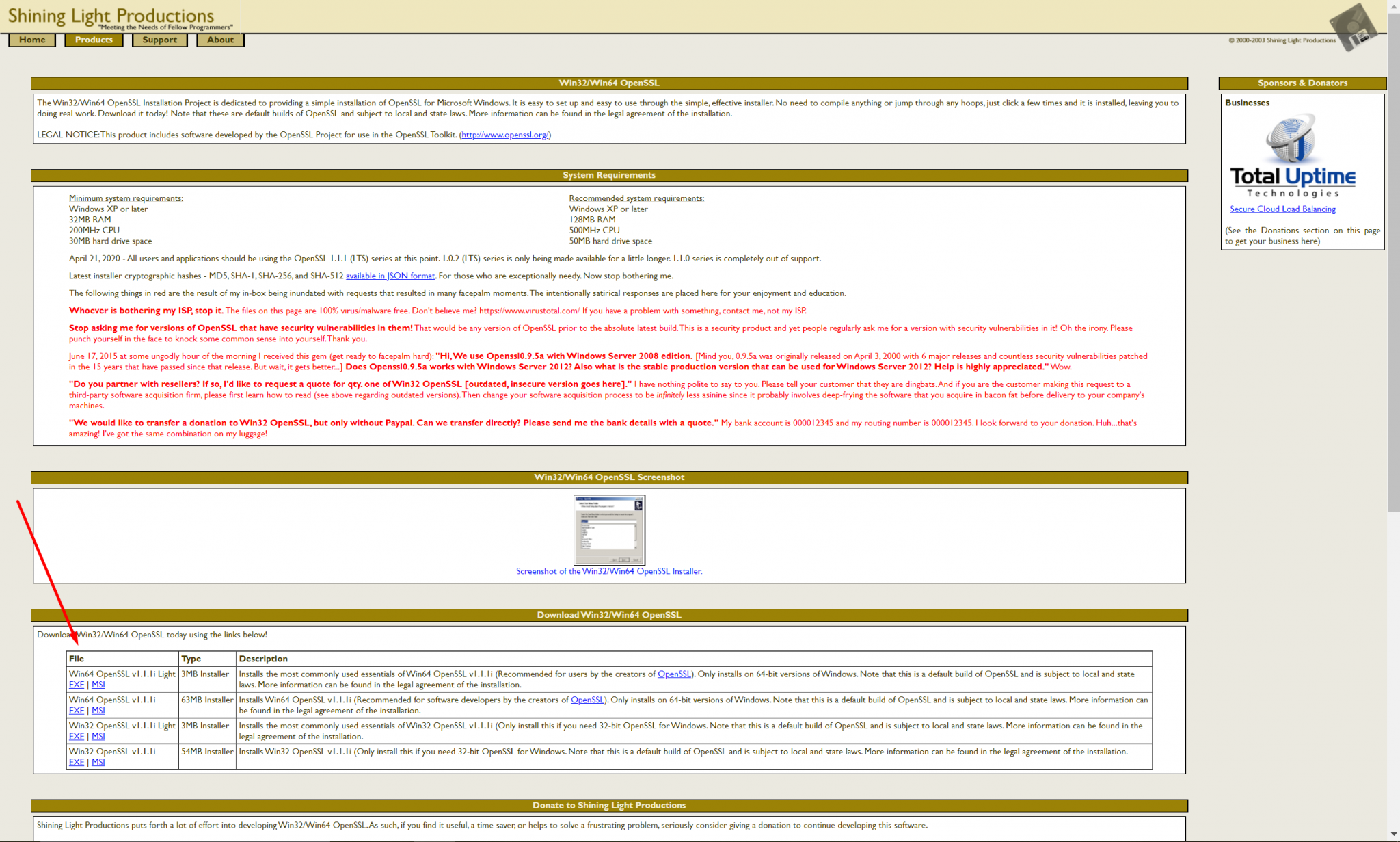Open the Products navigation tab
This screenshot has height=842, width=1400.
94,40
